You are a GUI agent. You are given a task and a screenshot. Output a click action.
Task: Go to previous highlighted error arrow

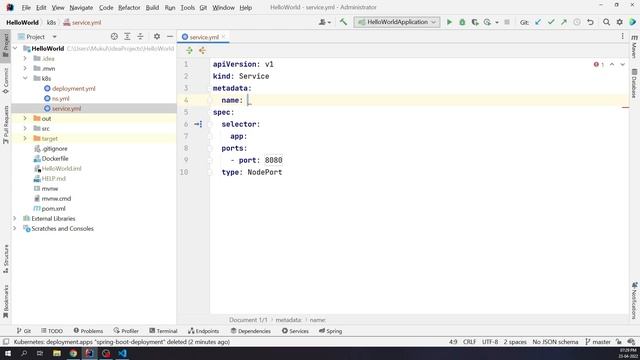point(612,64)
